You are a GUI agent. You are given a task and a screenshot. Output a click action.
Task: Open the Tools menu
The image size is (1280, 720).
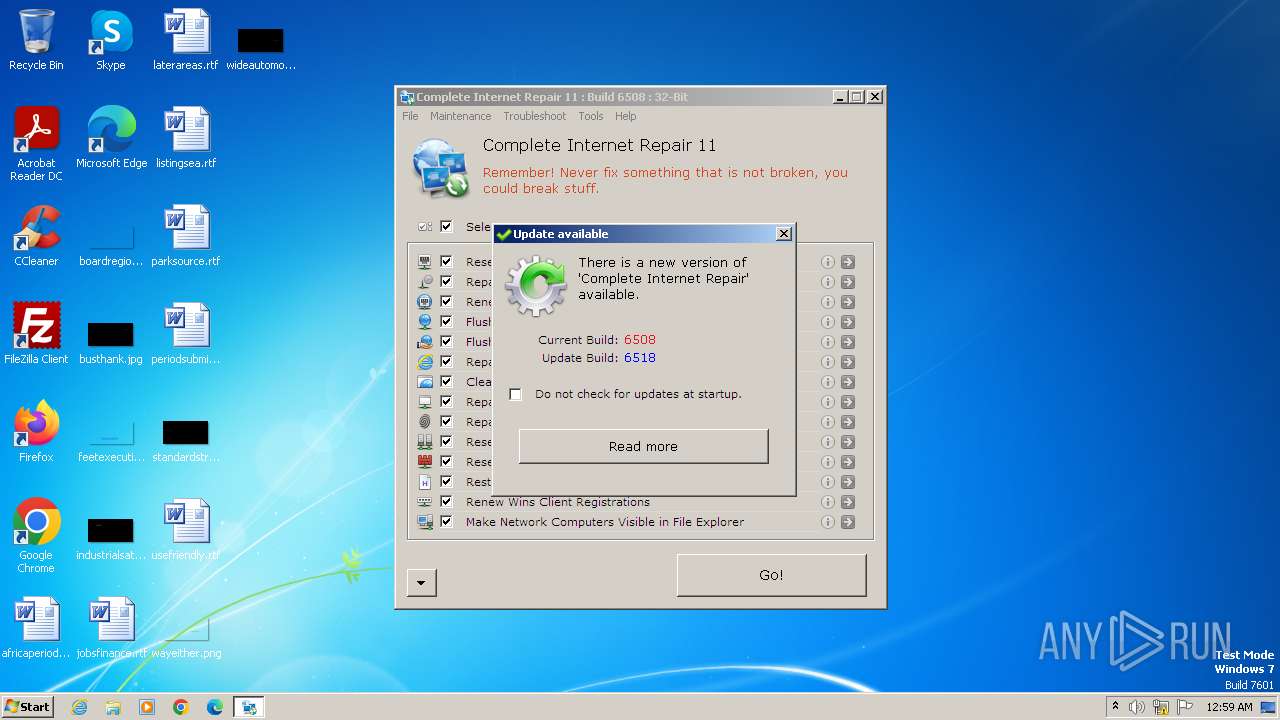[x=591, y=116]
